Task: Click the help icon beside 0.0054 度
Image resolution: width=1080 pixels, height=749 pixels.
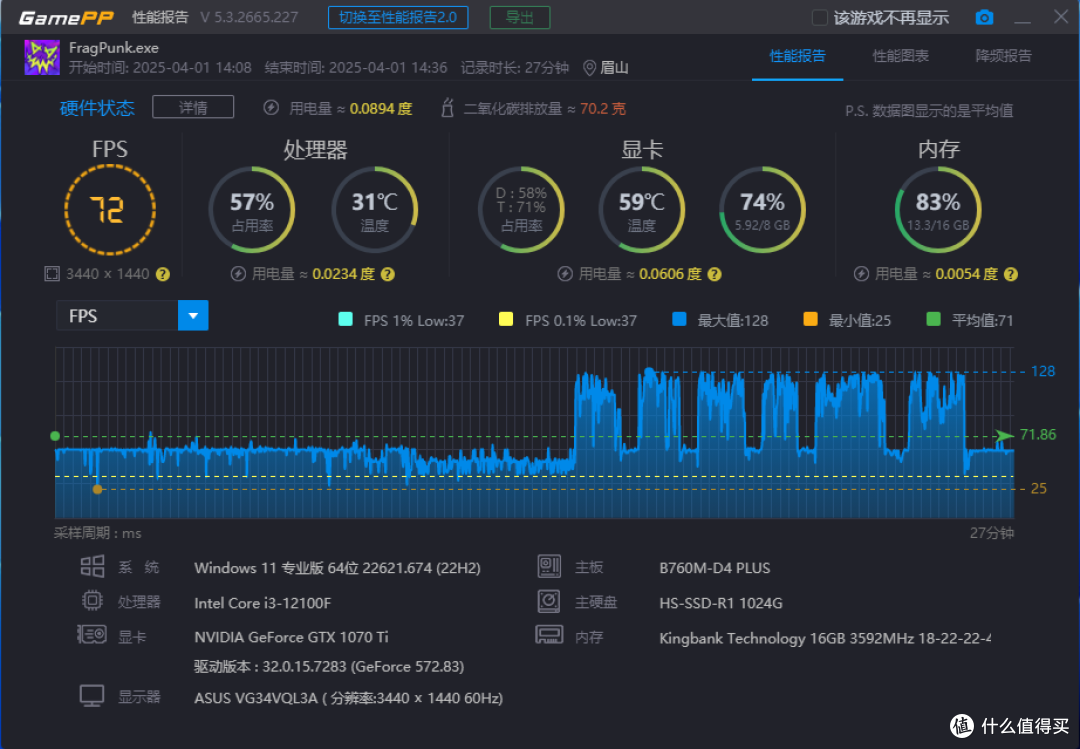Action: [1010, 274]
